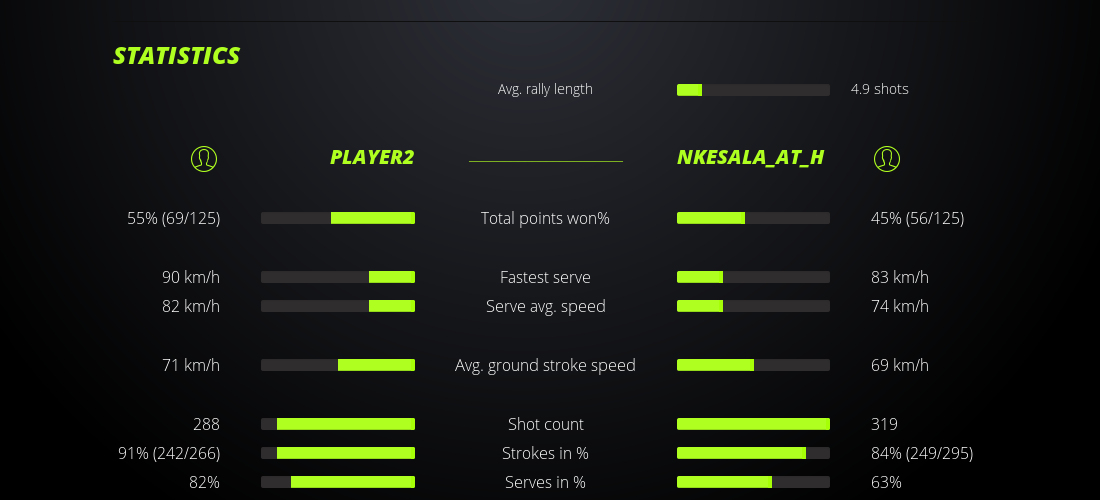
Task: Click the 84% (249/295) strokes value
Action: pos(921,453)
